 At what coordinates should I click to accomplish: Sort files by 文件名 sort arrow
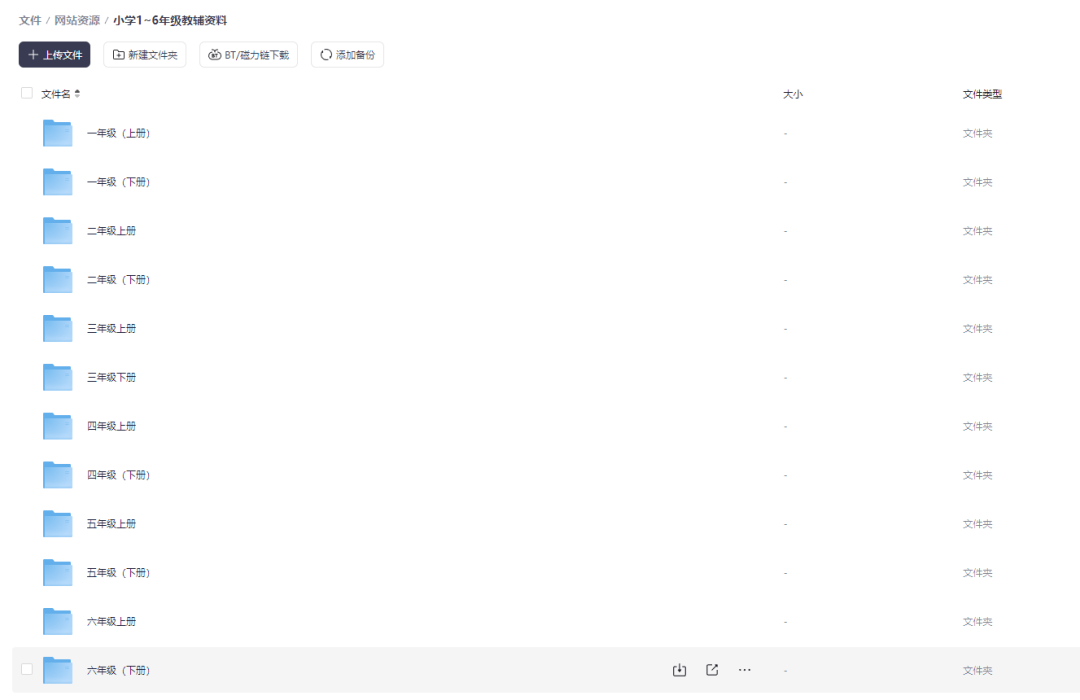(x=78, y=94)
